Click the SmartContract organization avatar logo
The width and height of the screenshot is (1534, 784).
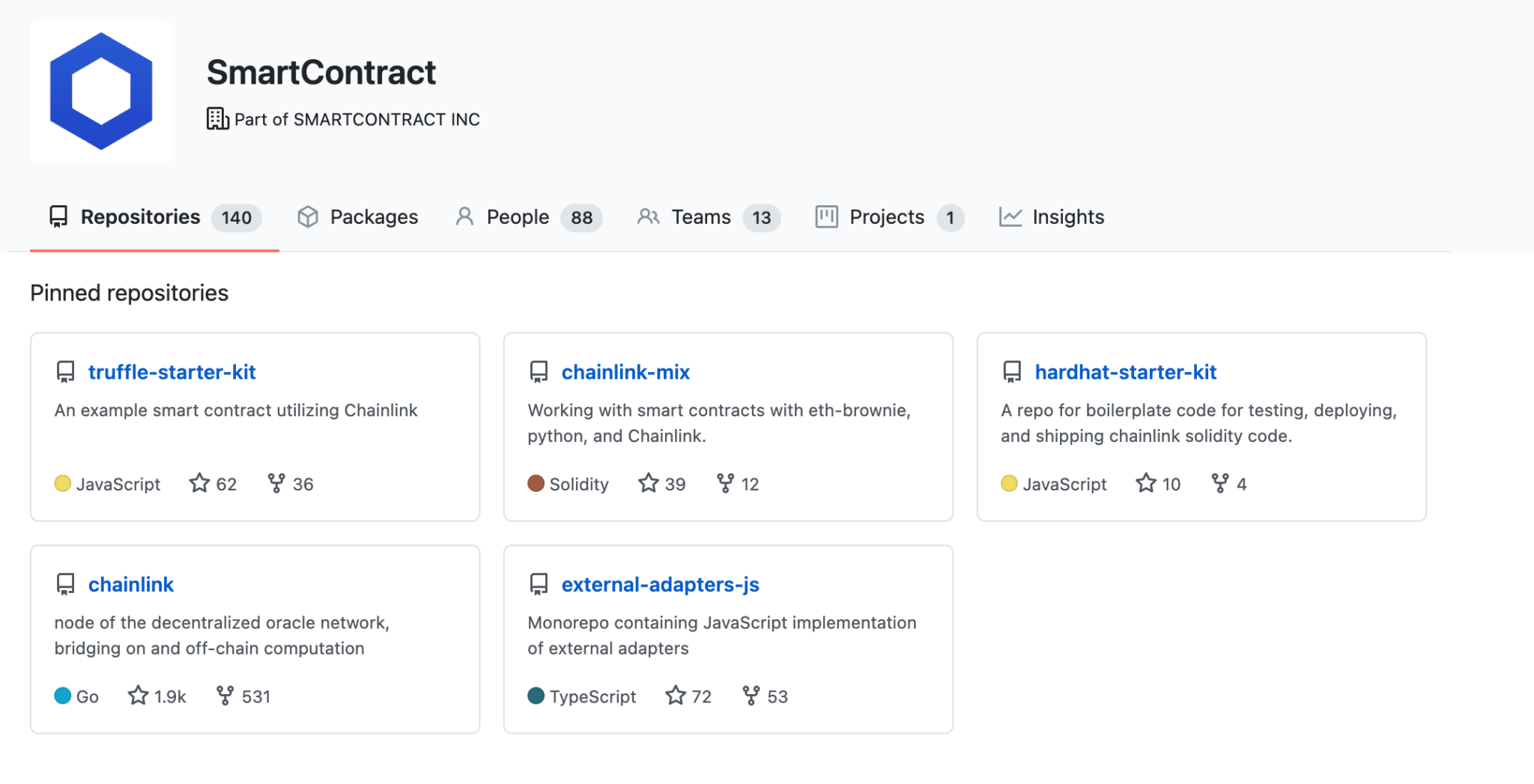point(101,91)
